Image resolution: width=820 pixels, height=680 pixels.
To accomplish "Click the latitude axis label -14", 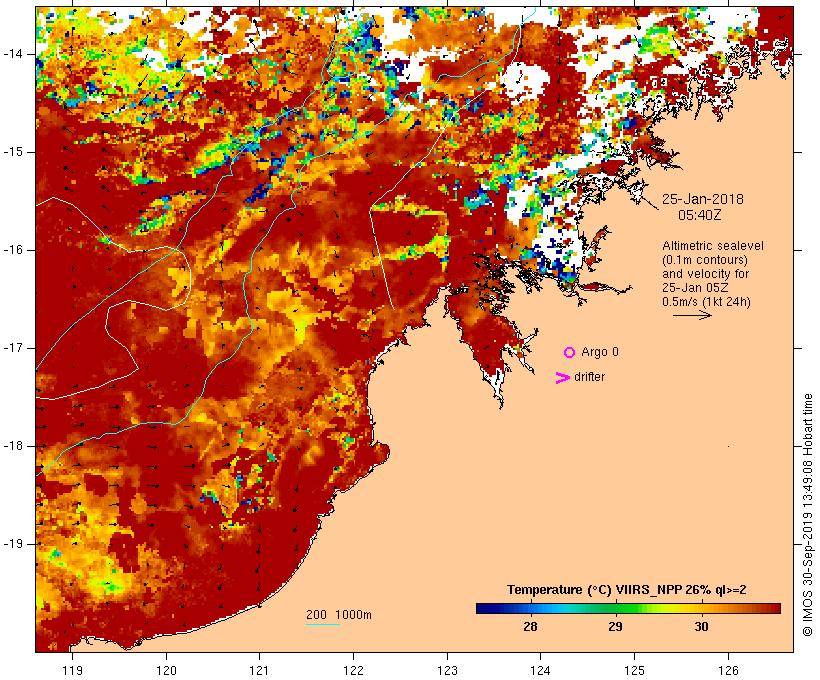I will coord(13,54).
